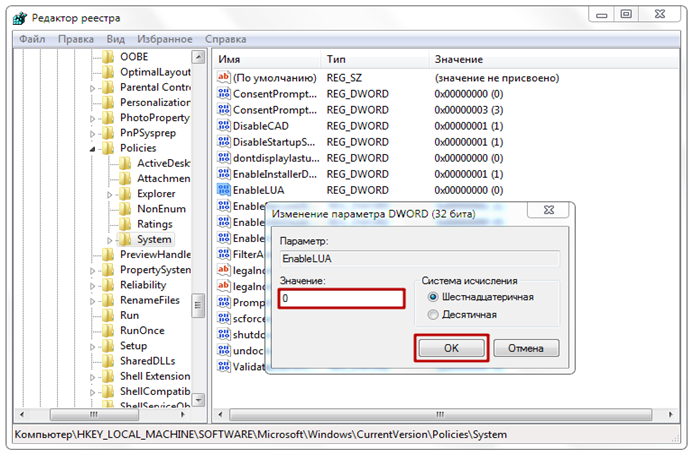
Task: Open the Избранное menu
Action: pos(163,39)
